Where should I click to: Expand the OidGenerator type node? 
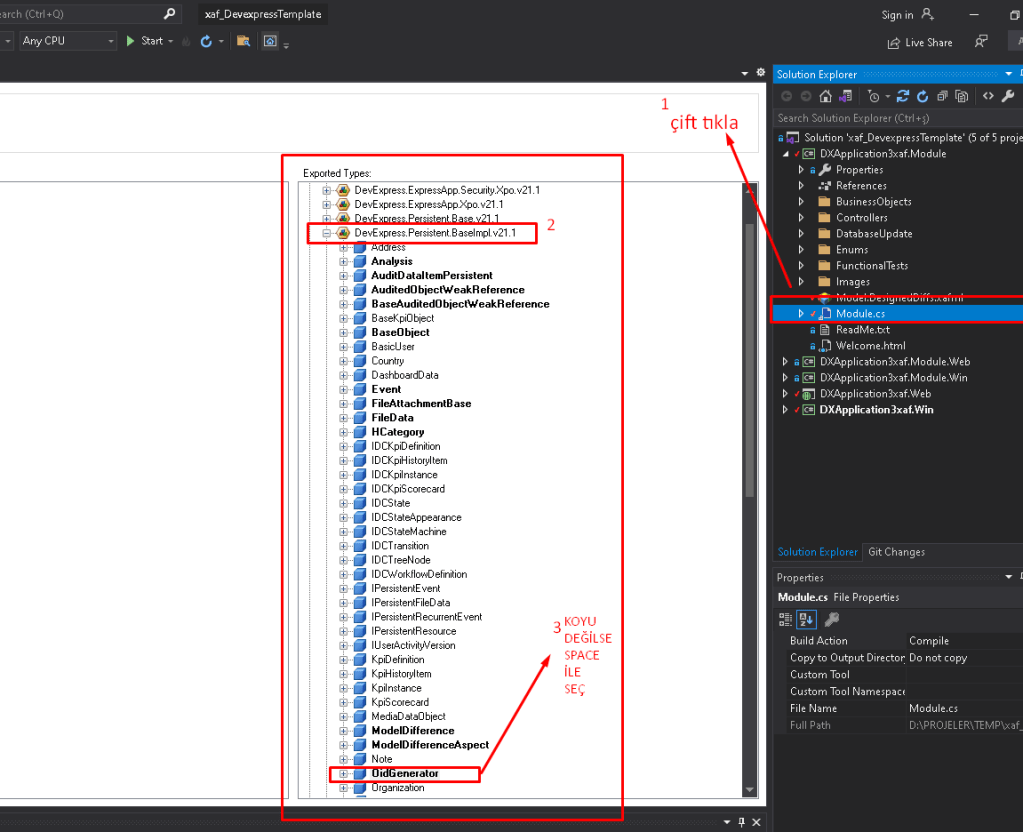pos(344,774)
